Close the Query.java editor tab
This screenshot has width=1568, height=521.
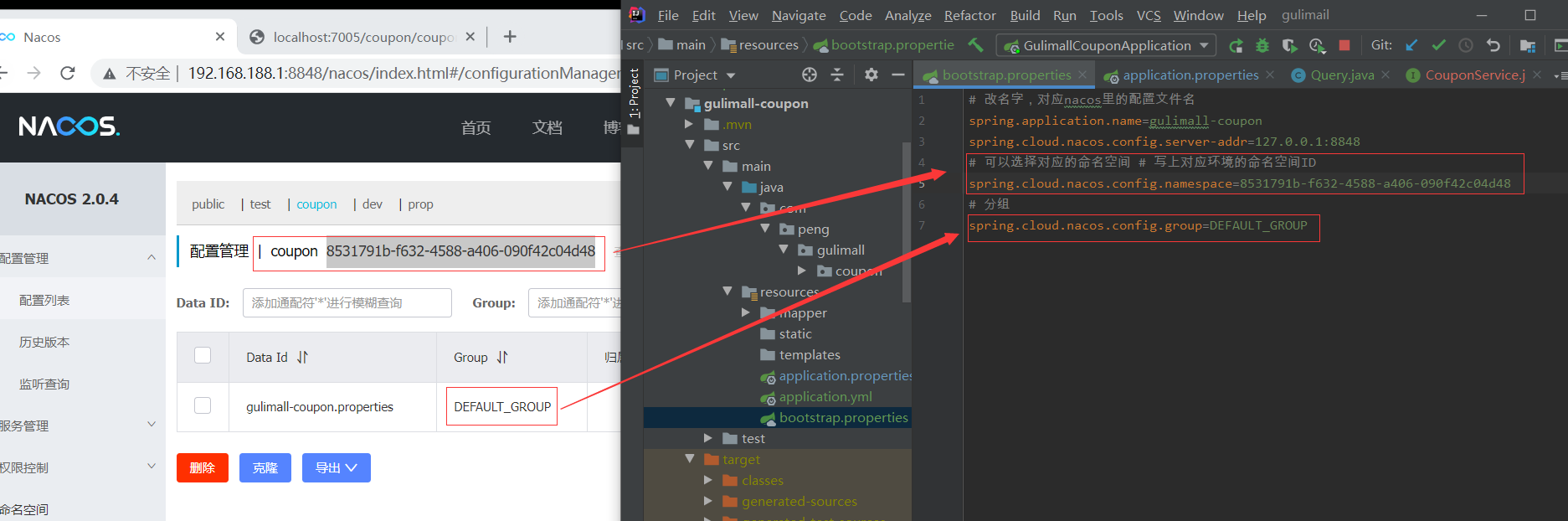click(1385, 75)
